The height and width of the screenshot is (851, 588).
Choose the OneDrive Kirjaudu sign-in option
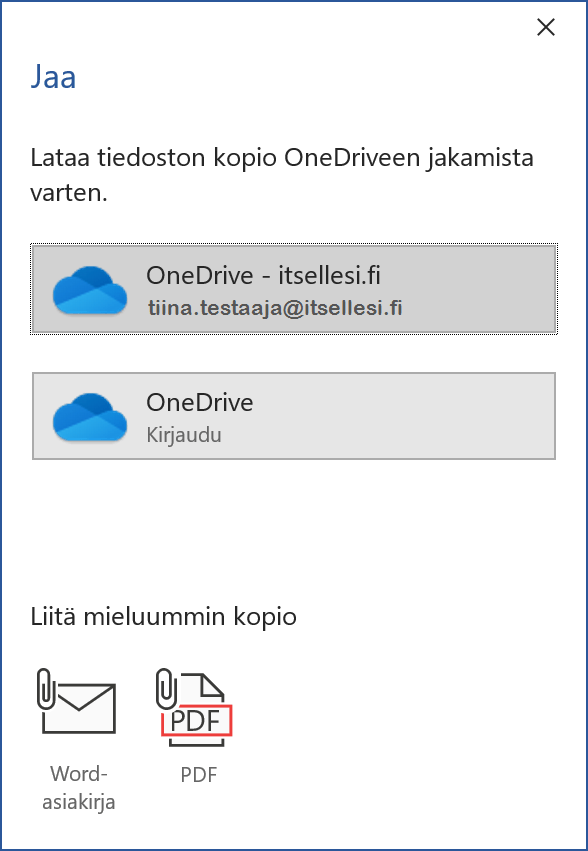(x=294, y=416)
